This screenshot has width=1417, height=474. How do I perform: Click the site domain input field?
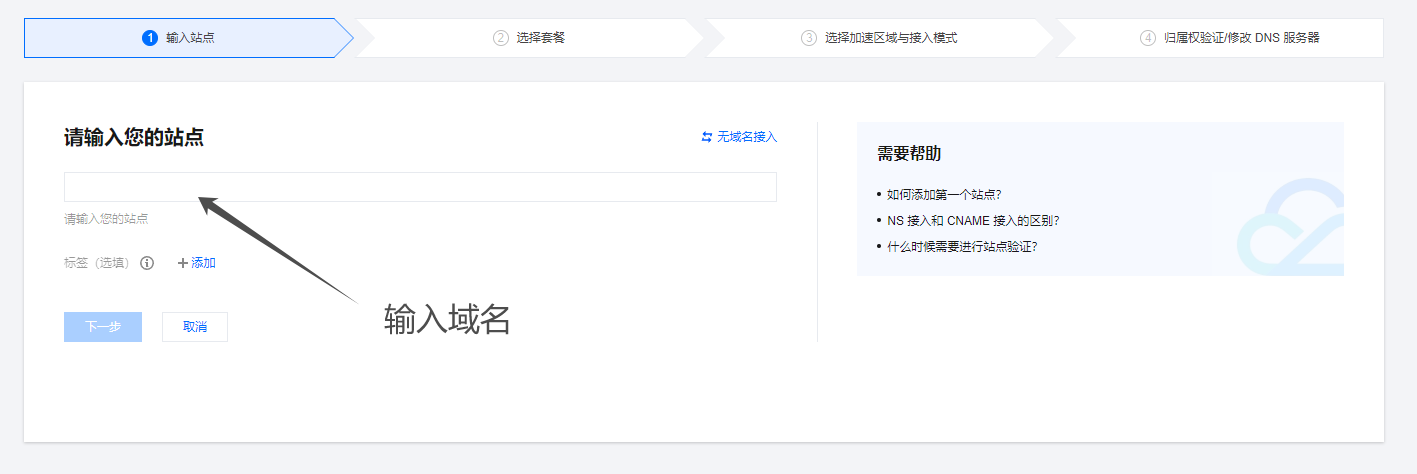point(420,187)
